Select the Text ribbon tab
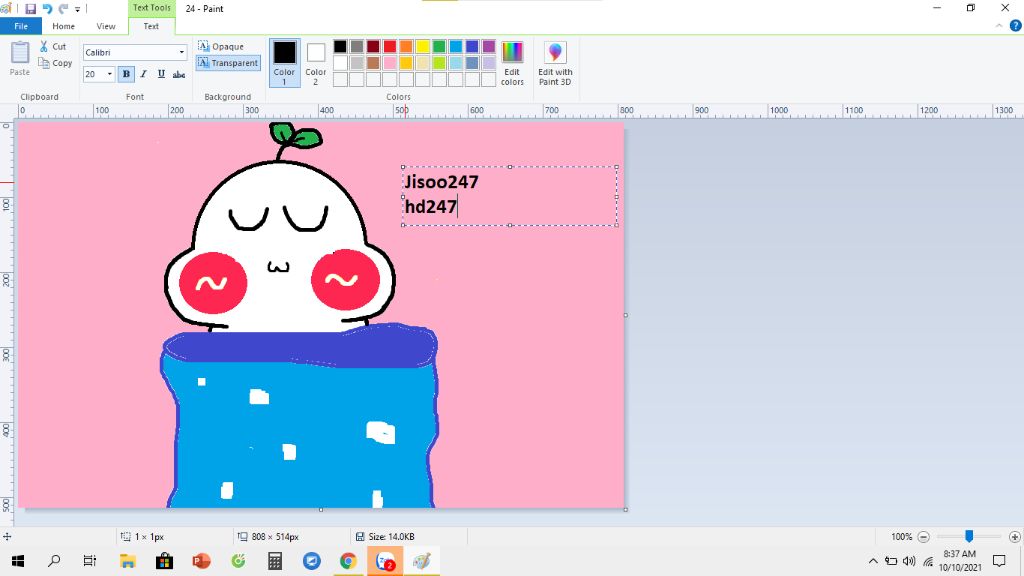Image resolution: width=1024 pixels, height=576 pixels. [x=151, y=26]
